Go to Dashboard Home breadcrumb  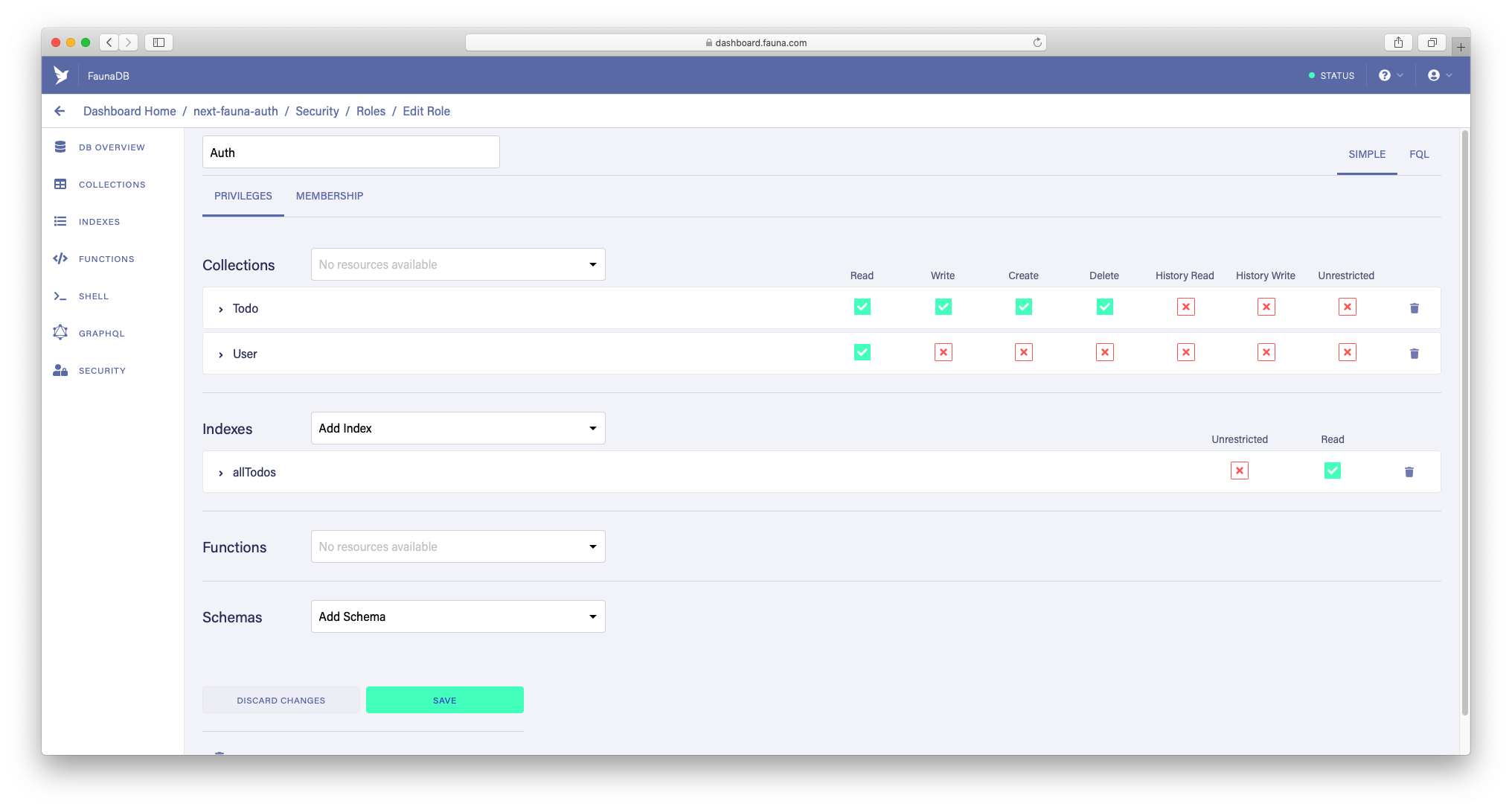pyautogui.click(x=129, y=111)
